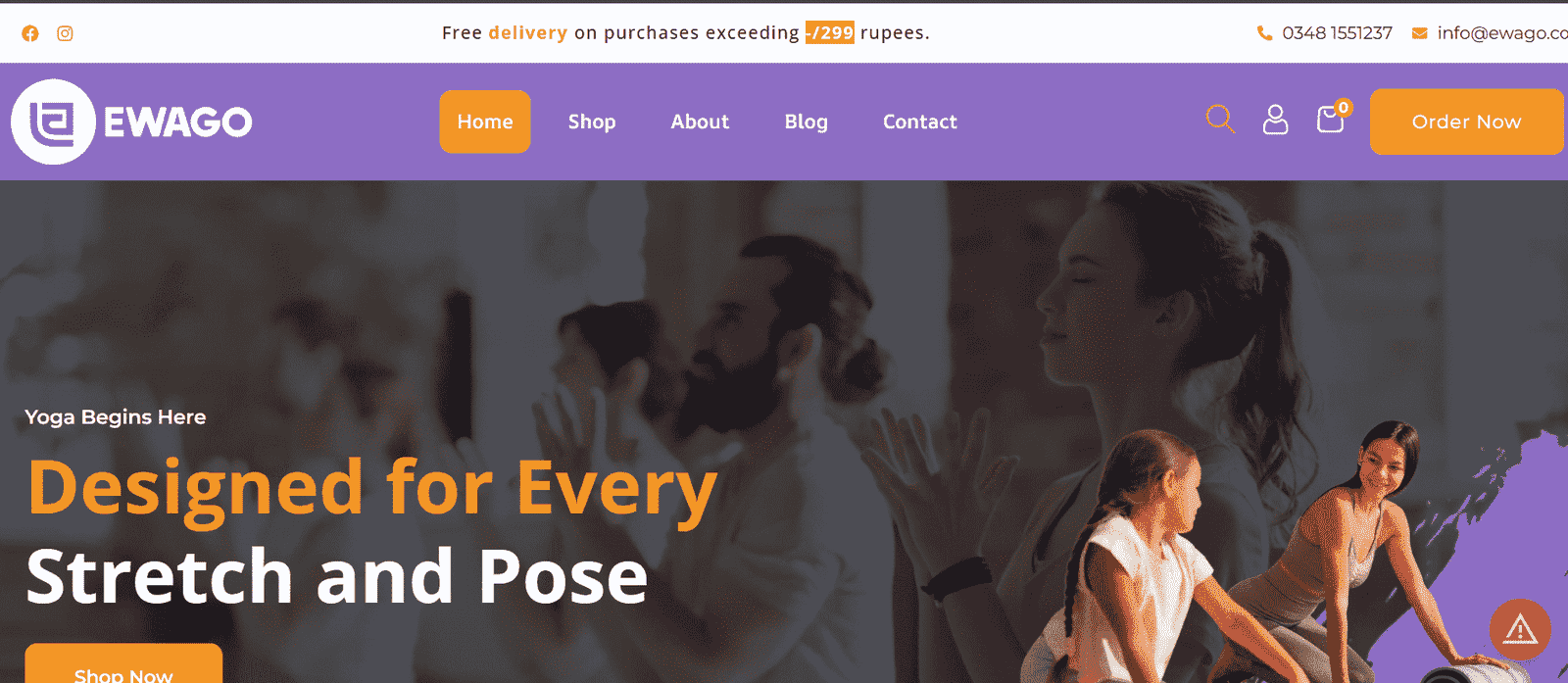Click the EWAGO round logo

coord(53,122)
